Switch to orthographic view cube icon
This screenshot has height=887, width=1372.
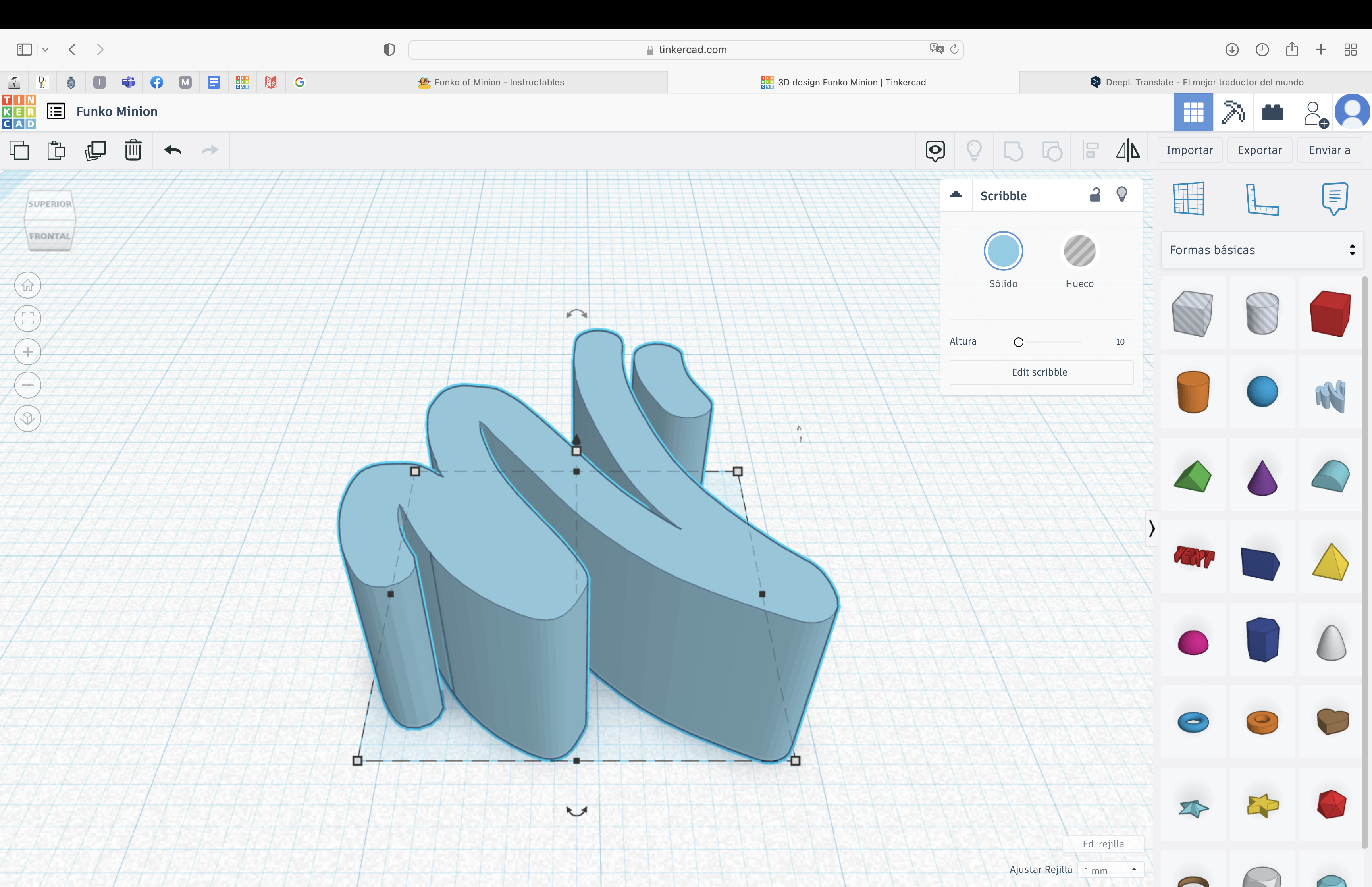pyautogui.click(x=28, y=418)
